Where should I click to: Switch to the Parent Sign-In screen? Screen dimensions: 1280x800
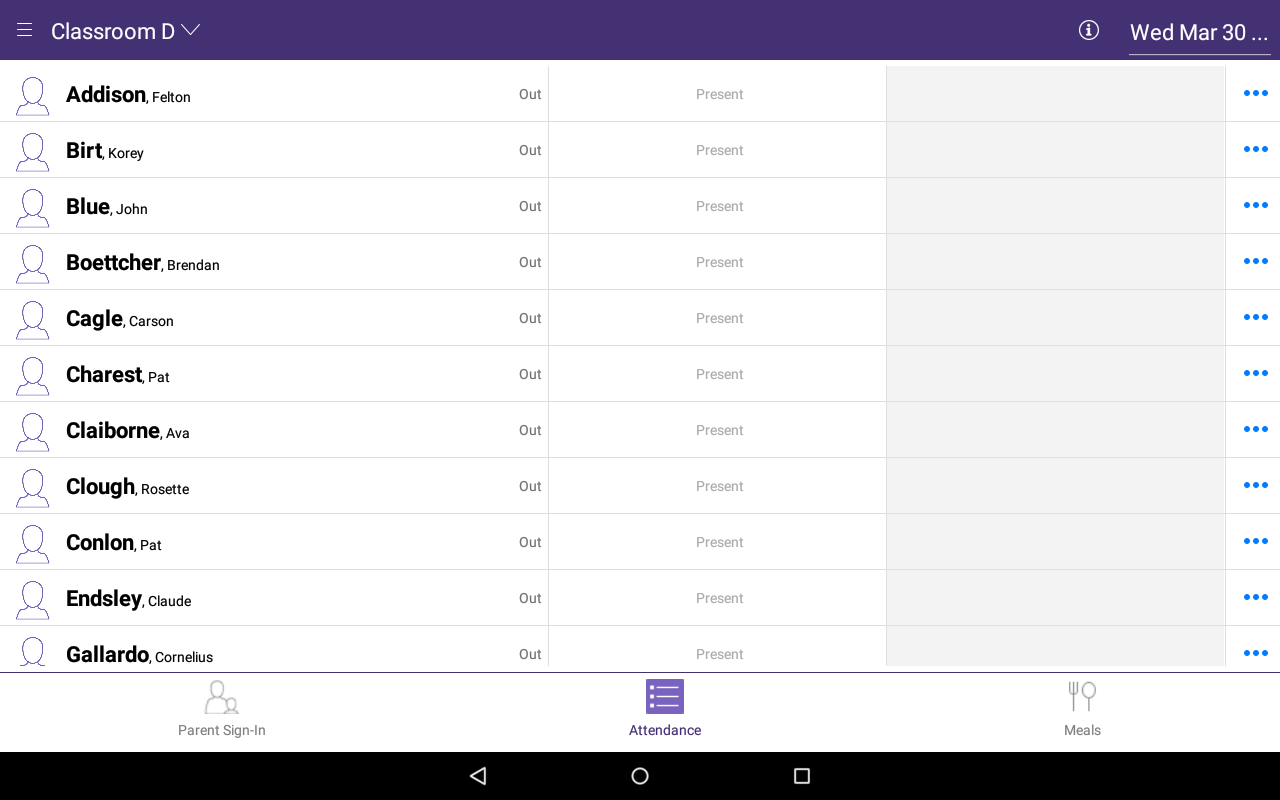(221, 709)
